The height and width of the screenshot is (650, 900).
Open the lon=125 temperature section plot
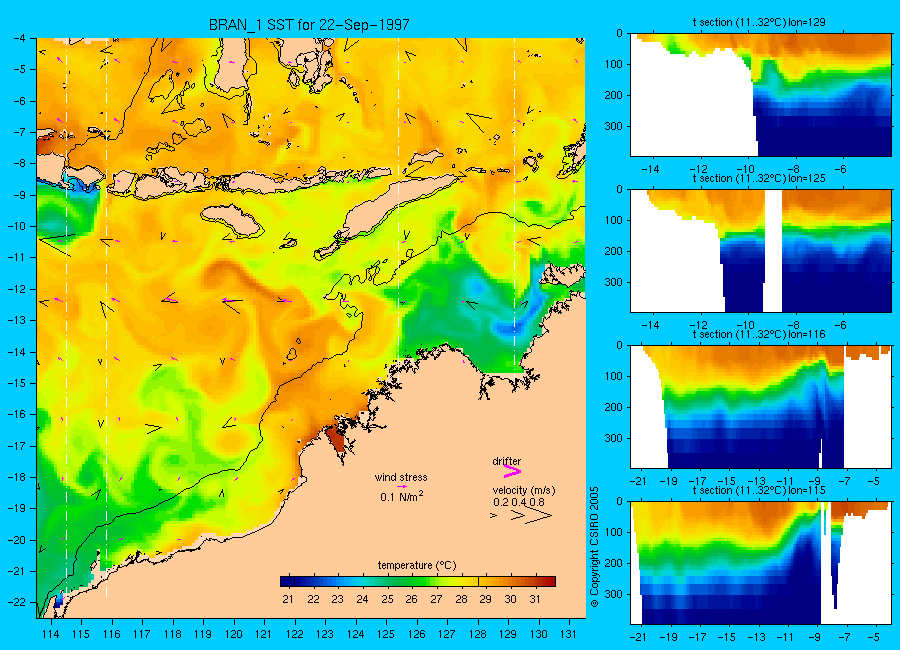pyautogui.click(x=761, y=251)
